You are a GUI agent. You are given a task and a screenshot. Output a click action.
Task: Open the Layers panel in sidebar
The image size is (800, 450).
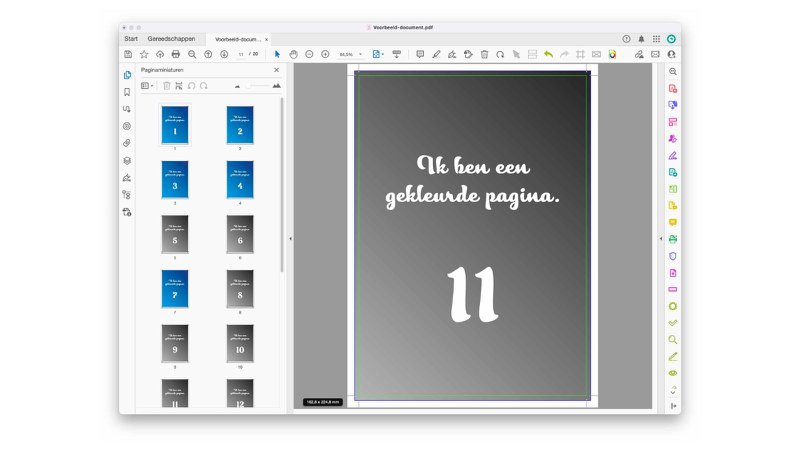[127, 160]
